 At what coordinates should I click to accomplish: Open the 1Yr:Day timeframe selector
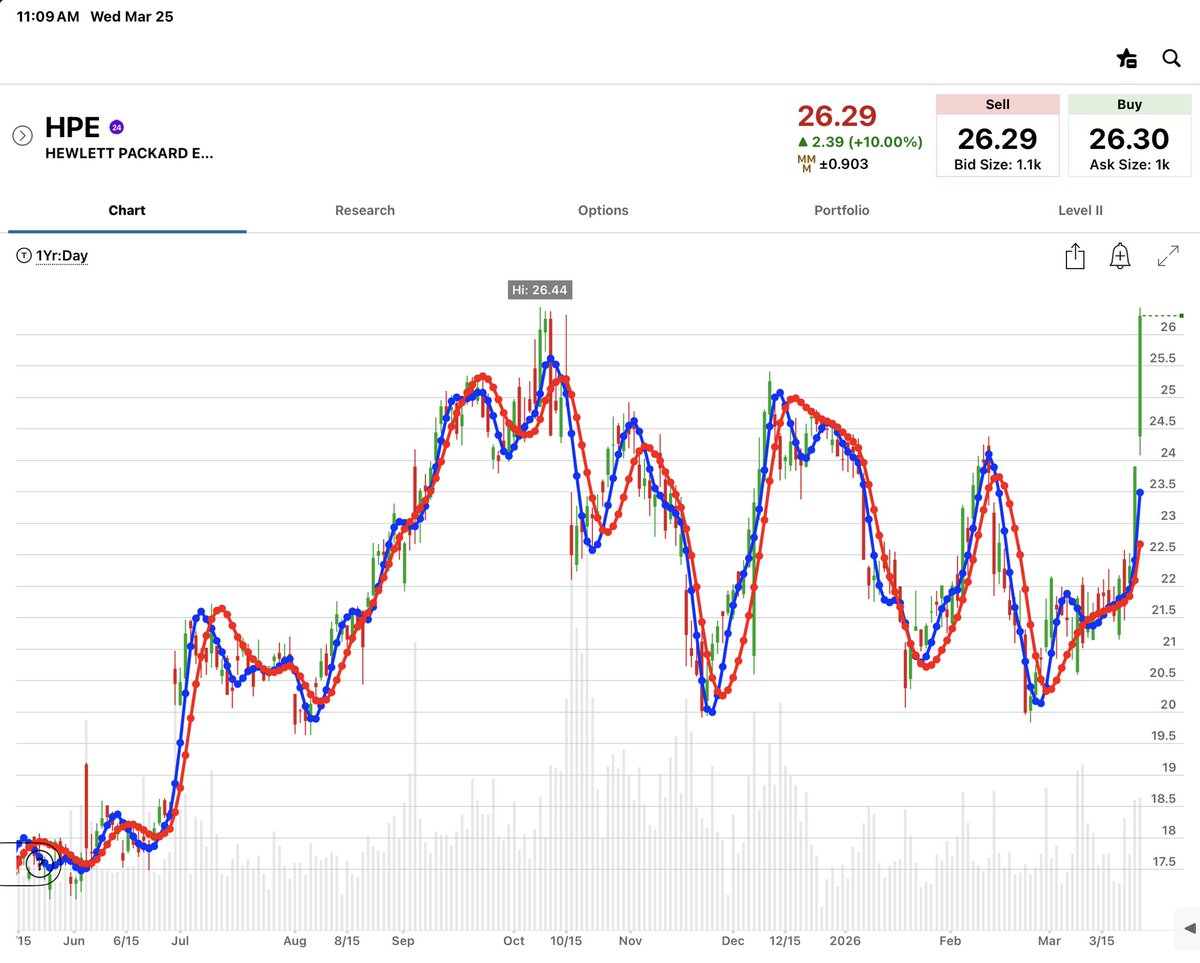coord(52,256)
